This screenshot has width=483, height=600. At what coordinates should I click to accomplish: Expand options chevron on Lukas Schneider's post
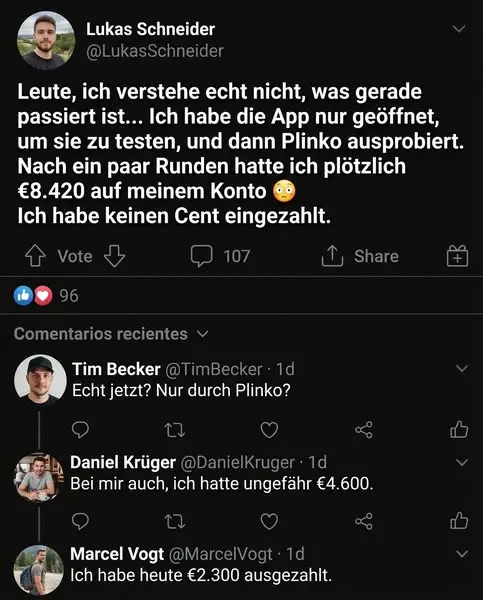459,29
